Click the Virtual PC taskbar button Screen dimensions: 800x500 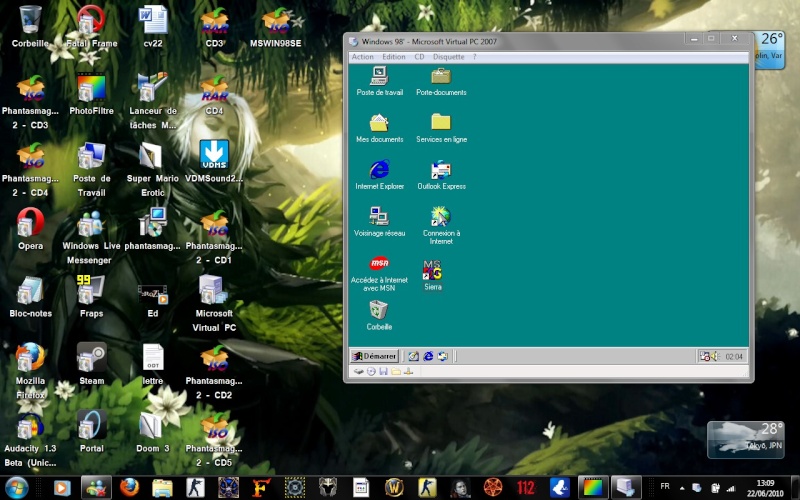626,488
